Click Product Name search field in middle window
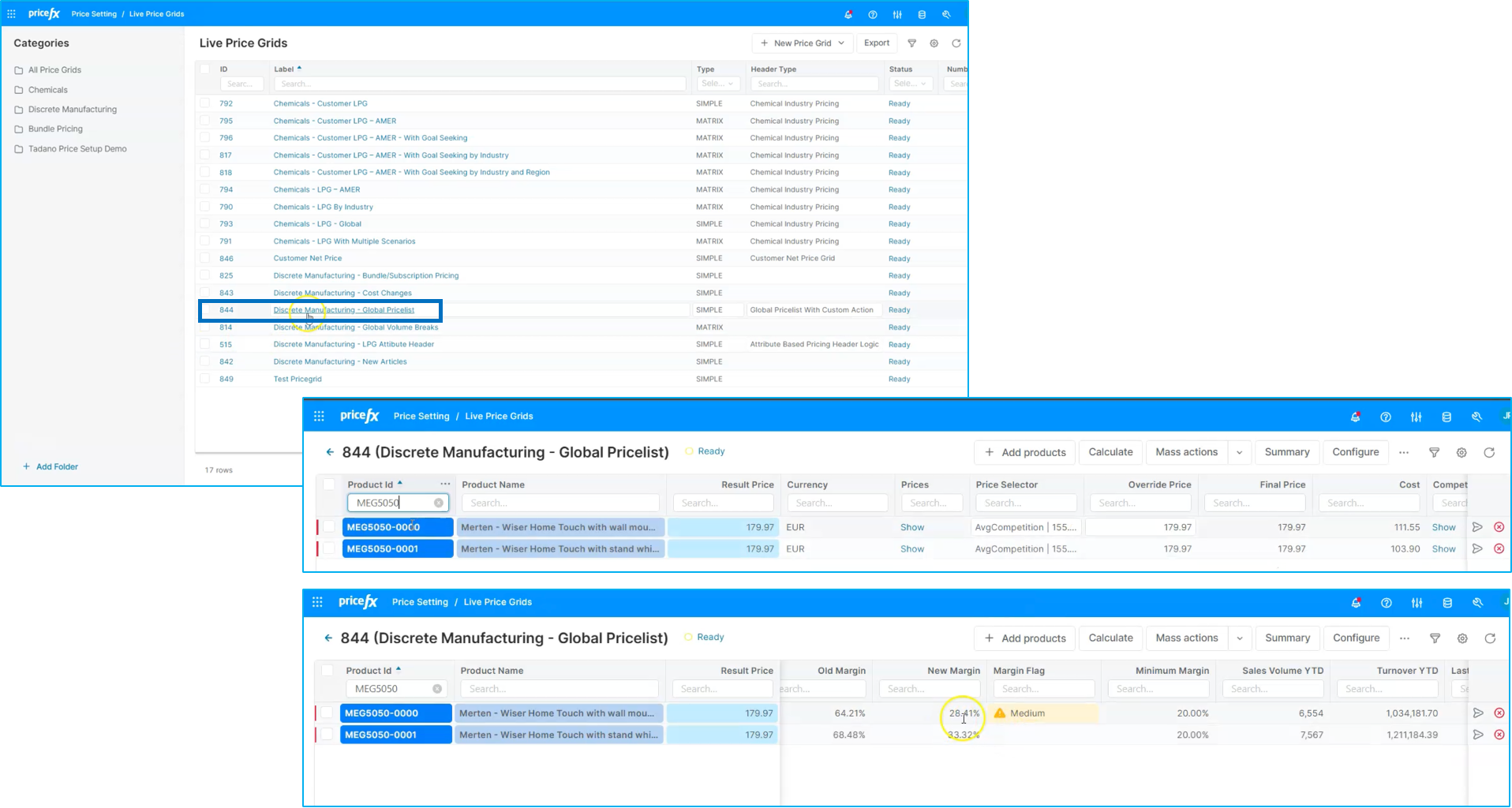 (x=560, y=503)
